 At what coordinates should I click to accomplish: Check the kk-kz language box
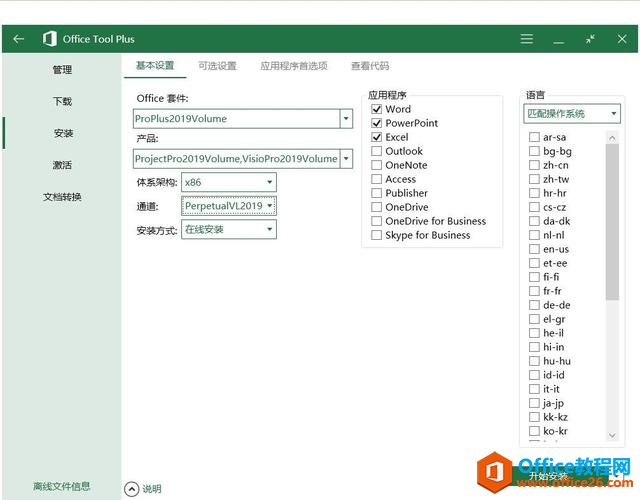(534, 417)
